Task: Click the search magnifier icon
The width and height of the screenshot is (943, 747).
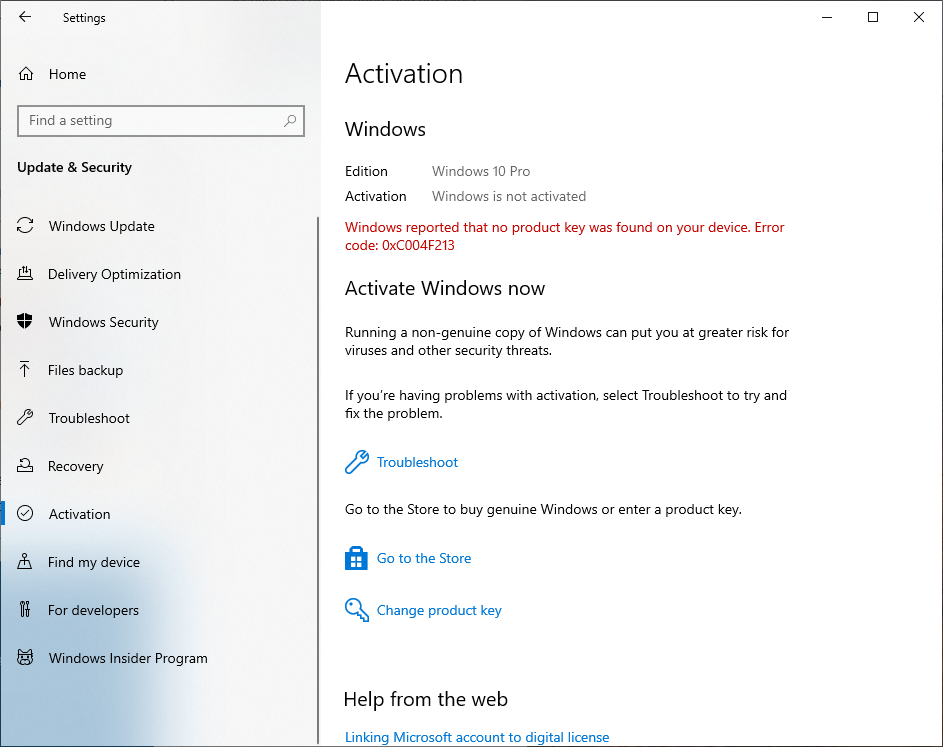Action: coord(290,120)
